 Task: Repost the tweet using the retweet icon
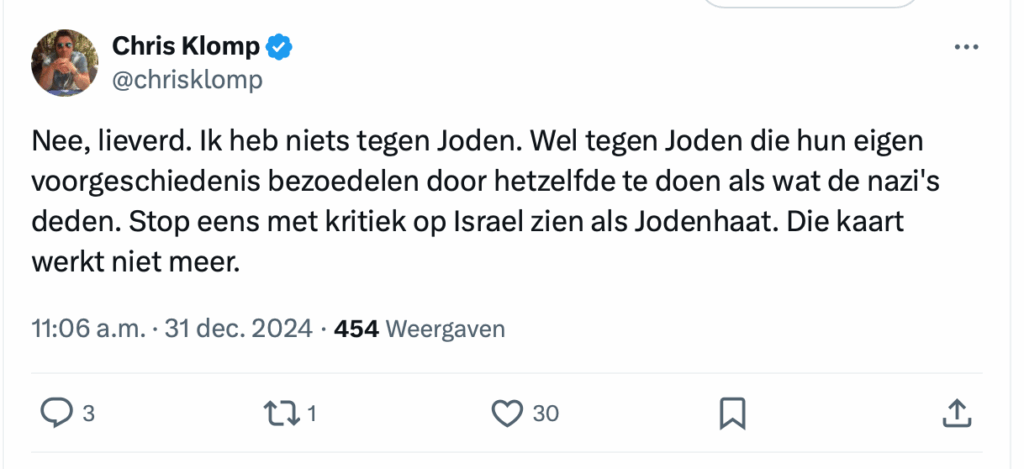point(282,412)
